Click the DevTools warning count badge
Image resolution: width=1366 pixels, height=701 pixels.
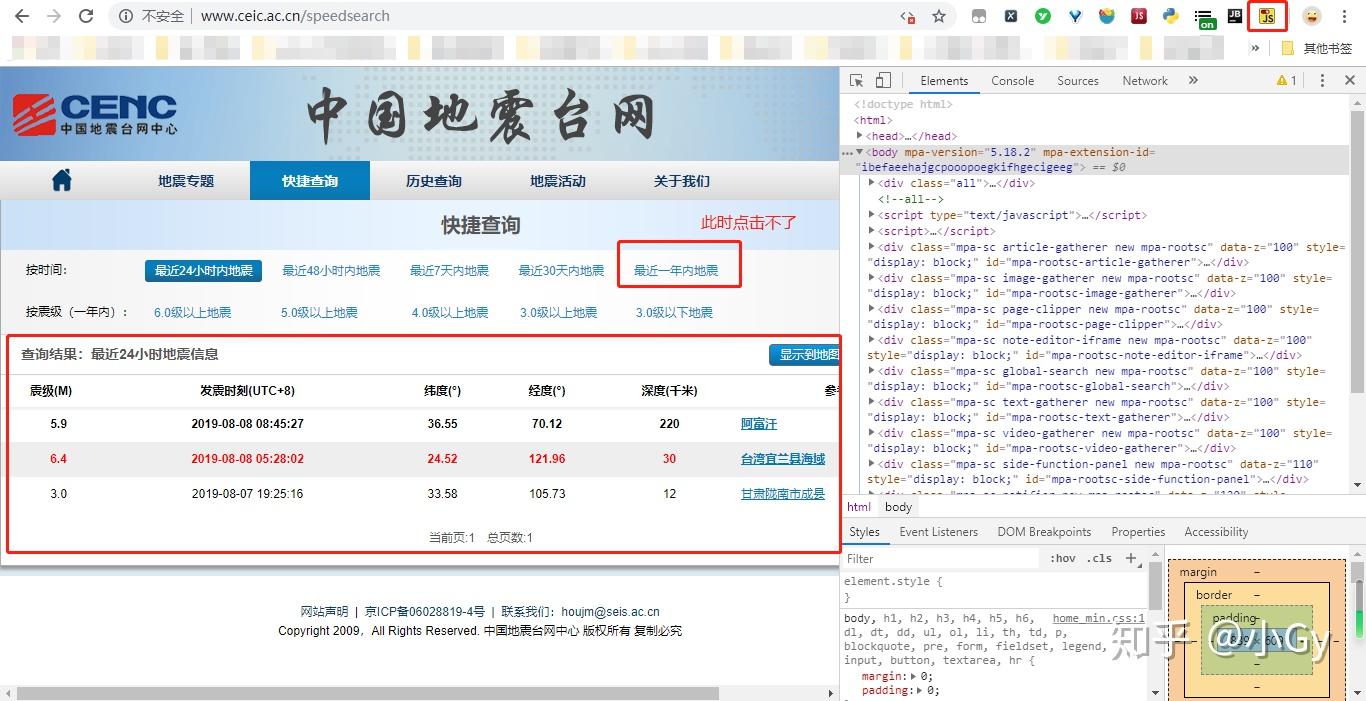click(x=1287, y=81)
